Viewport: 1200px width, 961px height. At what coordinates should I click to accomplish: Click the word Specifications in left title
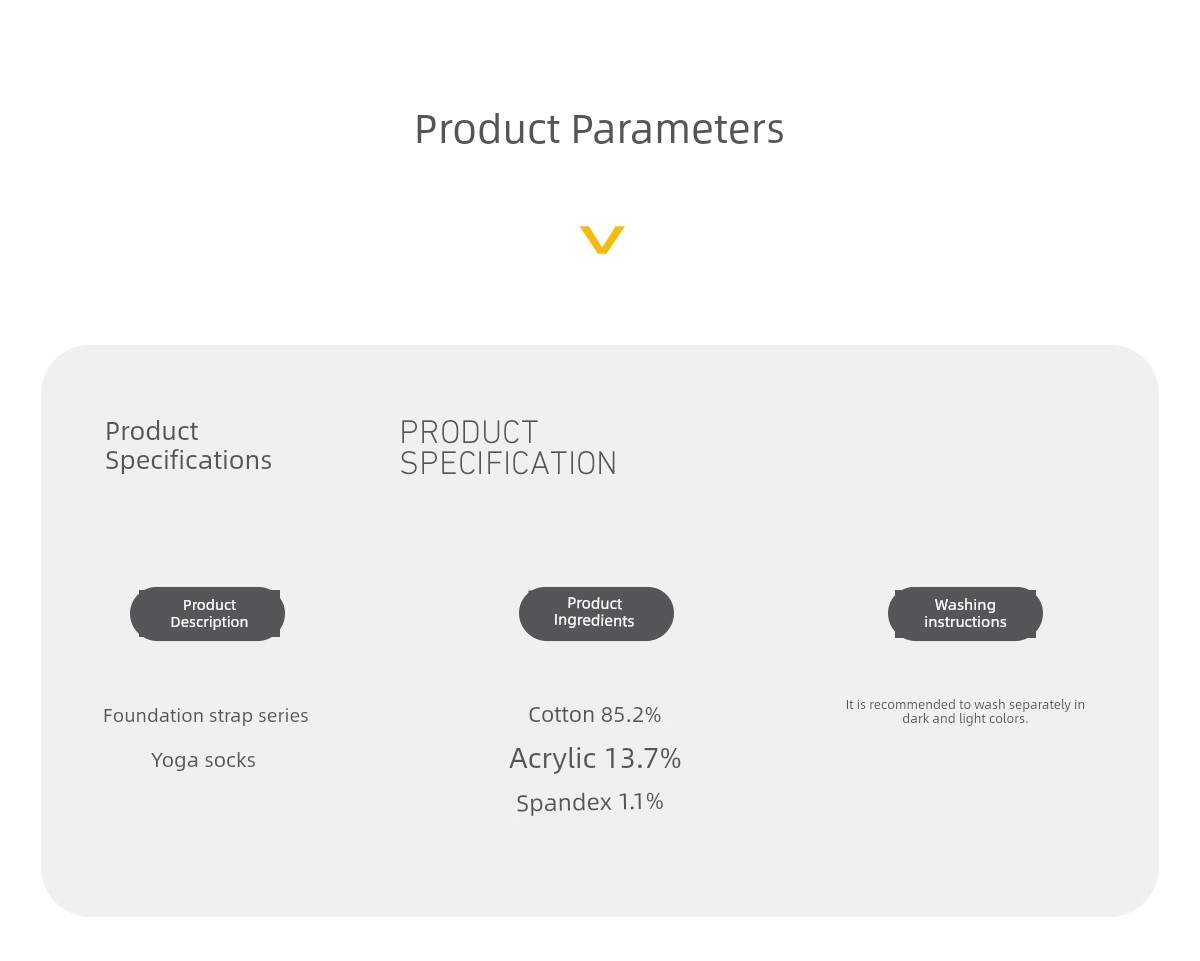pos(188,460)
